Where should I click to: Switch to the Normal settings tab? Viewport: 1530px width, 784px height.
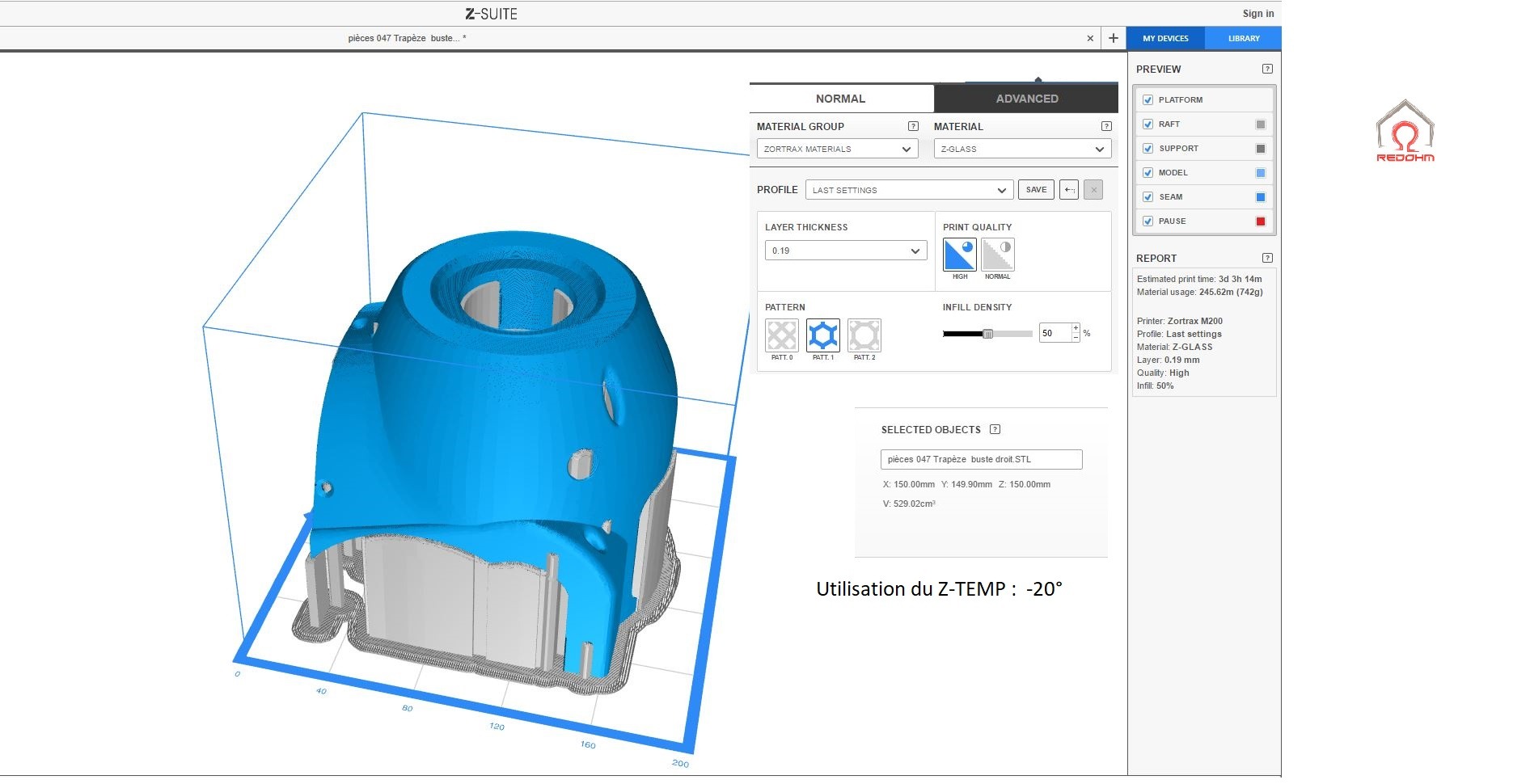(x=841, y=99)
